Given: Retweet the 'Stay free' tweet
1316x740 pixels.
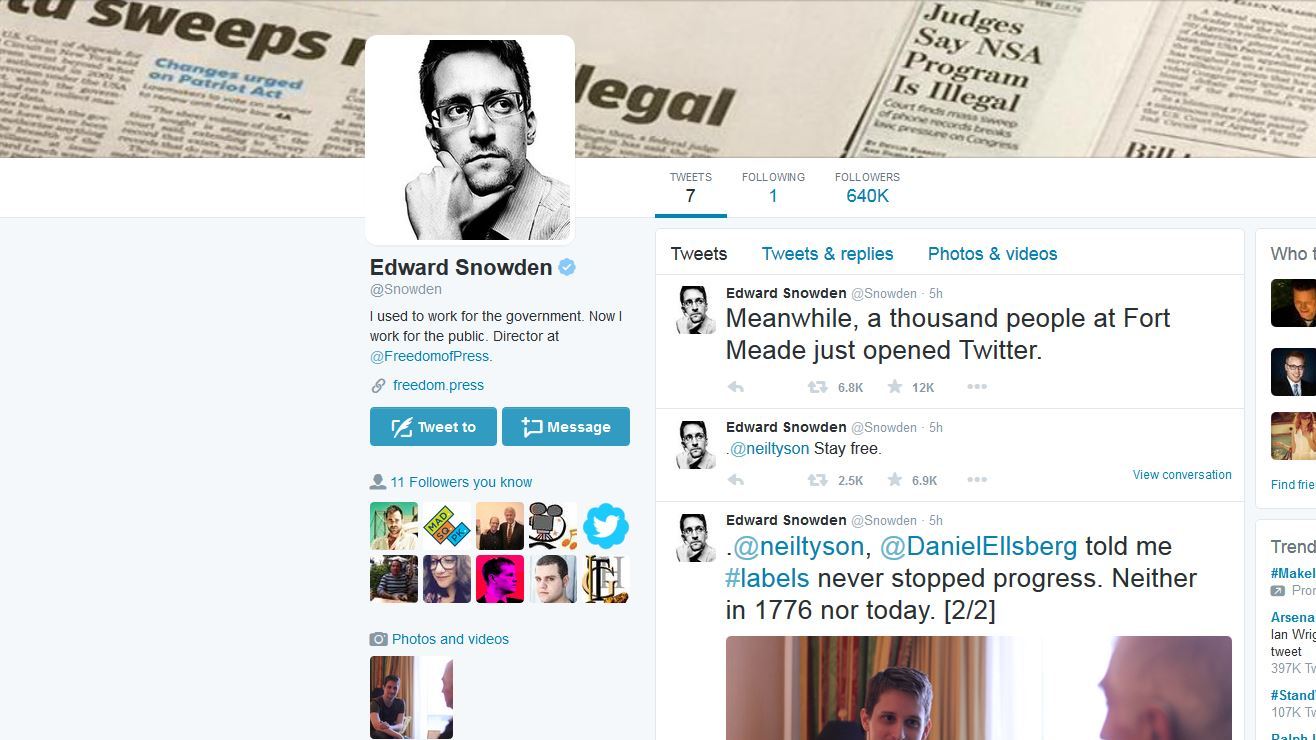Looking at the screenshot, I should [817, 480].
